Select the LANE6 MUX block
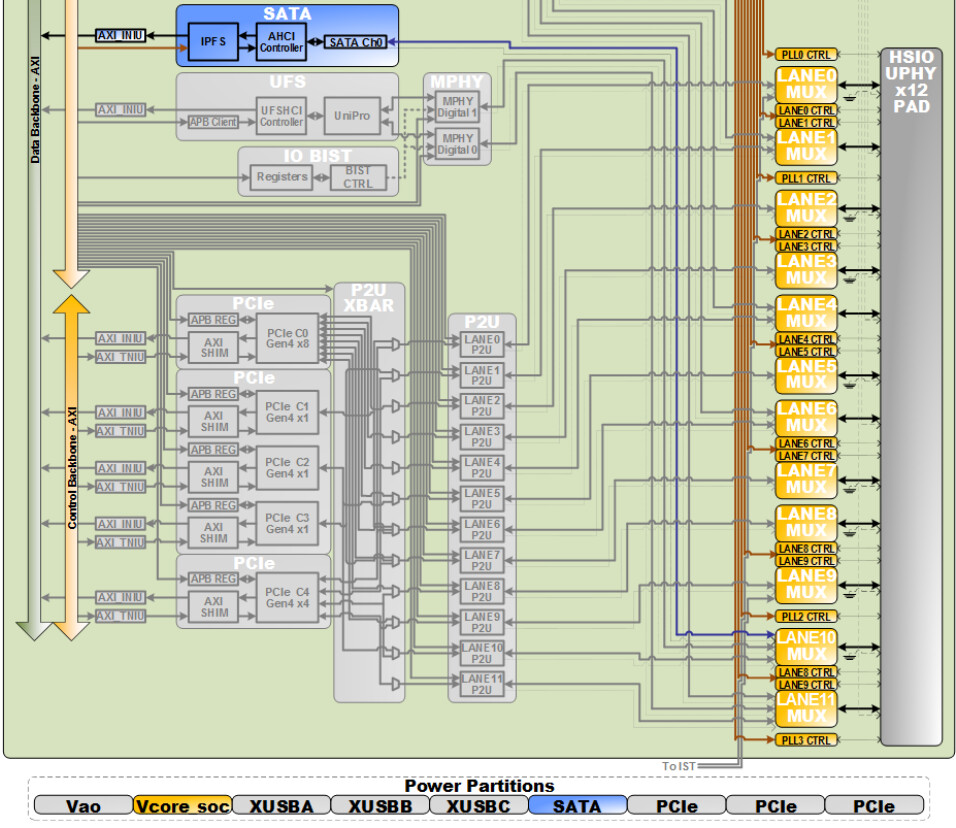Viewport: 956px width, 828px height. pos(806,418)
